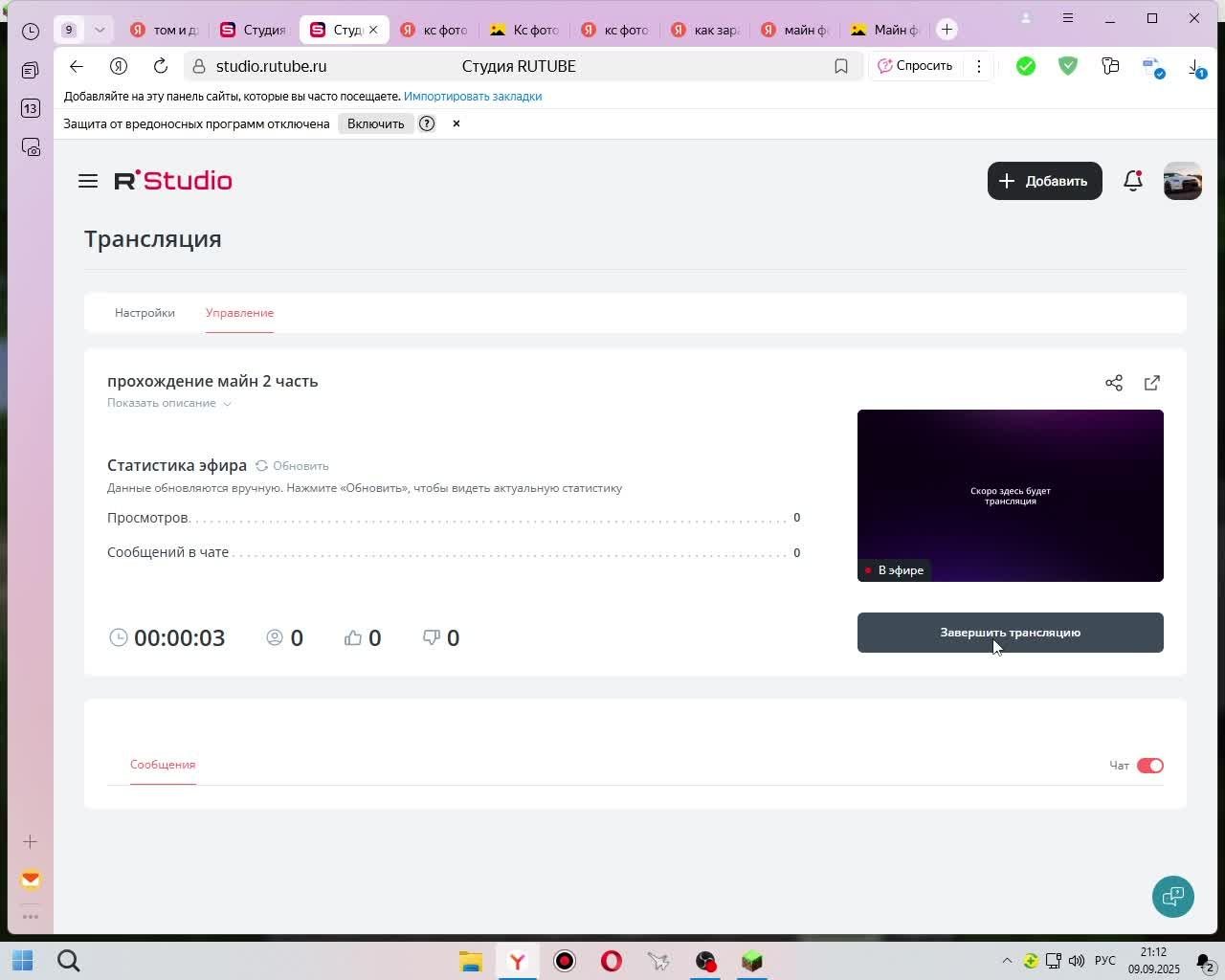Switch to the 'Майн ф' images tab

885,30
